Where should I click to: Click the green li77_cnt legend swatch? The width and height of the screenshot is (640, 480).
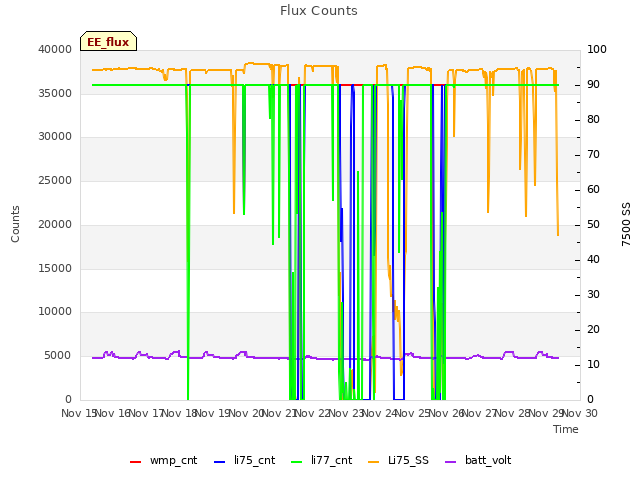(297, 462)
